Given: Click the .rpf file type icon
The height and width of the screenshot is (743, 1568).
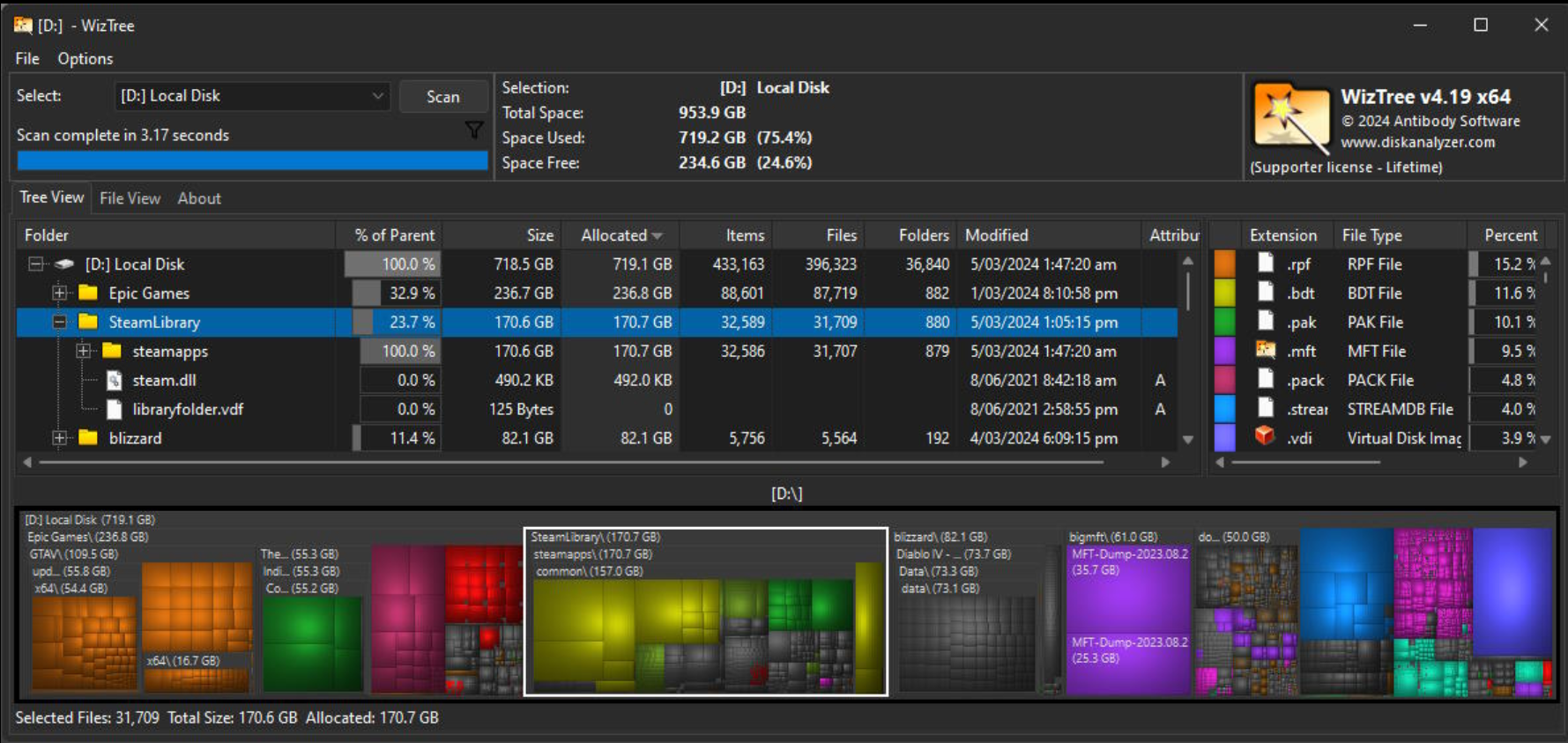Looking at the screenshot, I should (1266, 263).
